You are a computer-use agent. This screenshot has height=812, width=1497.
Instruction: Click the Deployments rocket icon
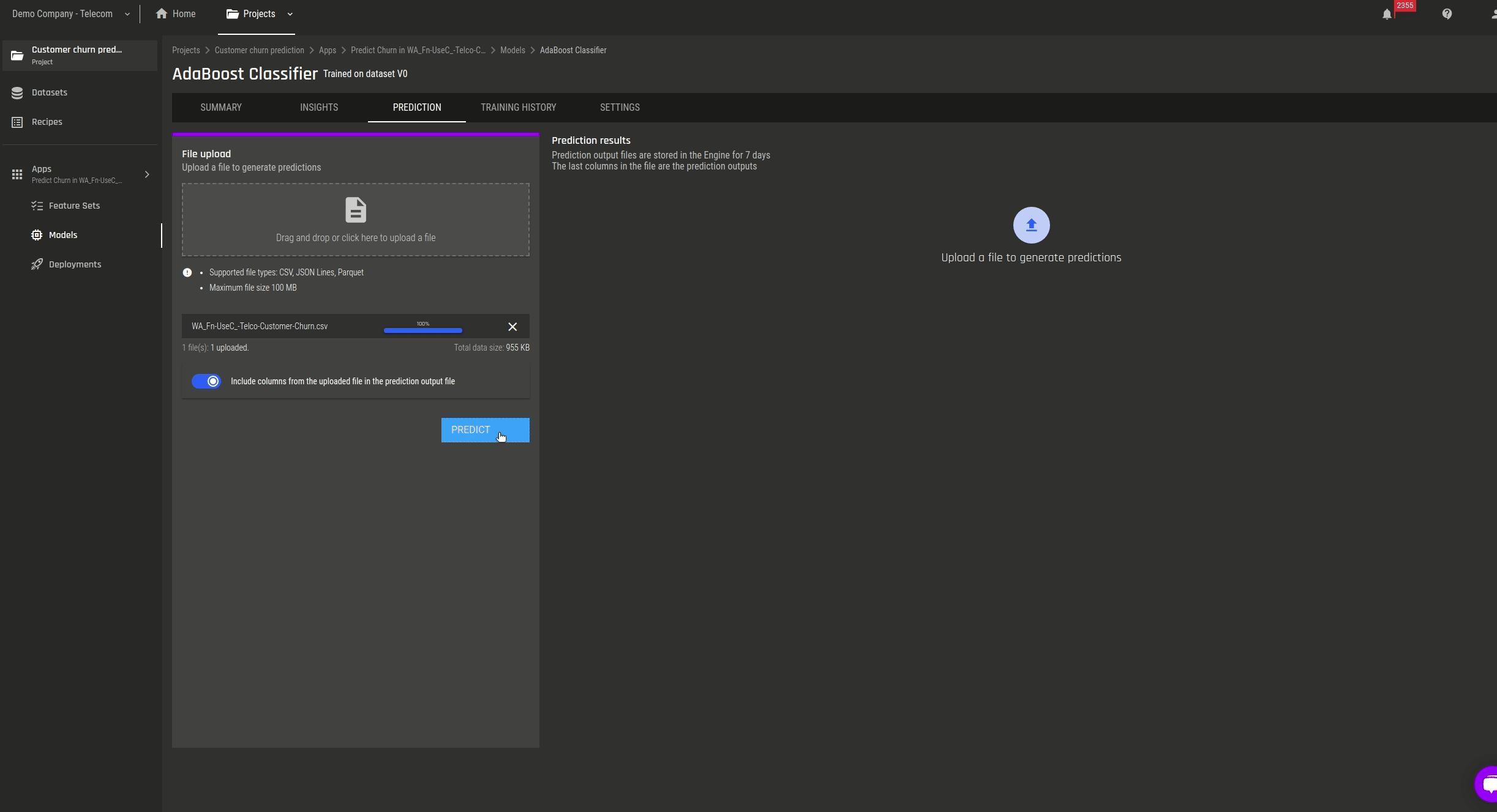click(37, 264)
